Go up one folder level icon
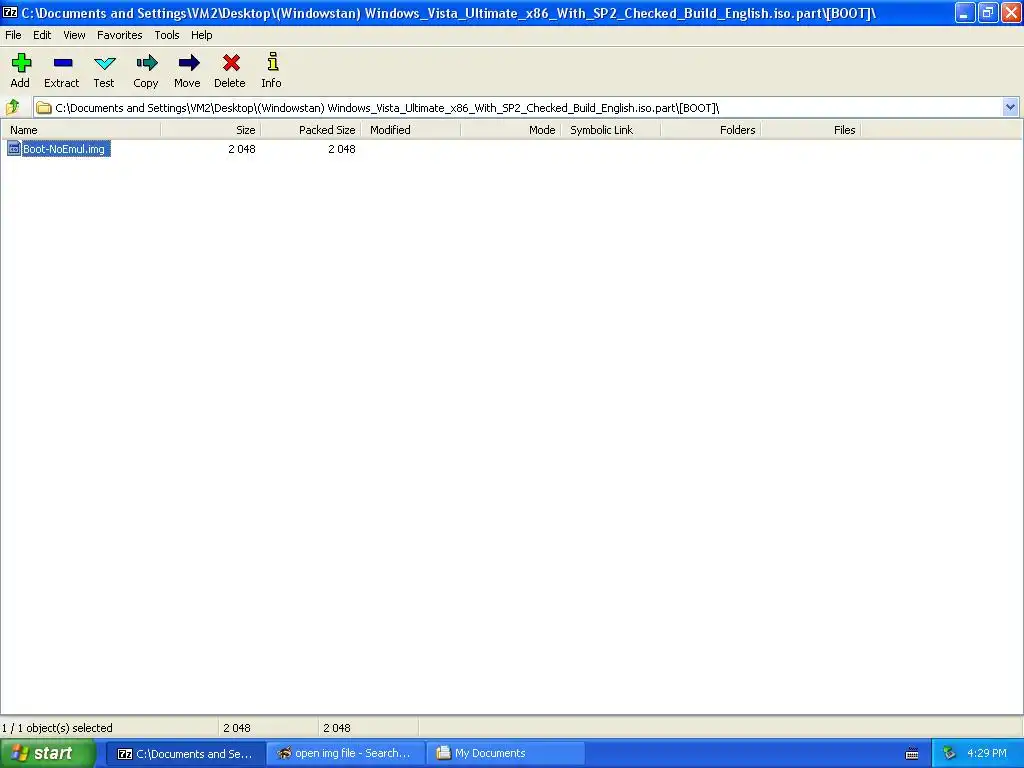The height and width of the screenshot is (768, 1024). point(12,106)
